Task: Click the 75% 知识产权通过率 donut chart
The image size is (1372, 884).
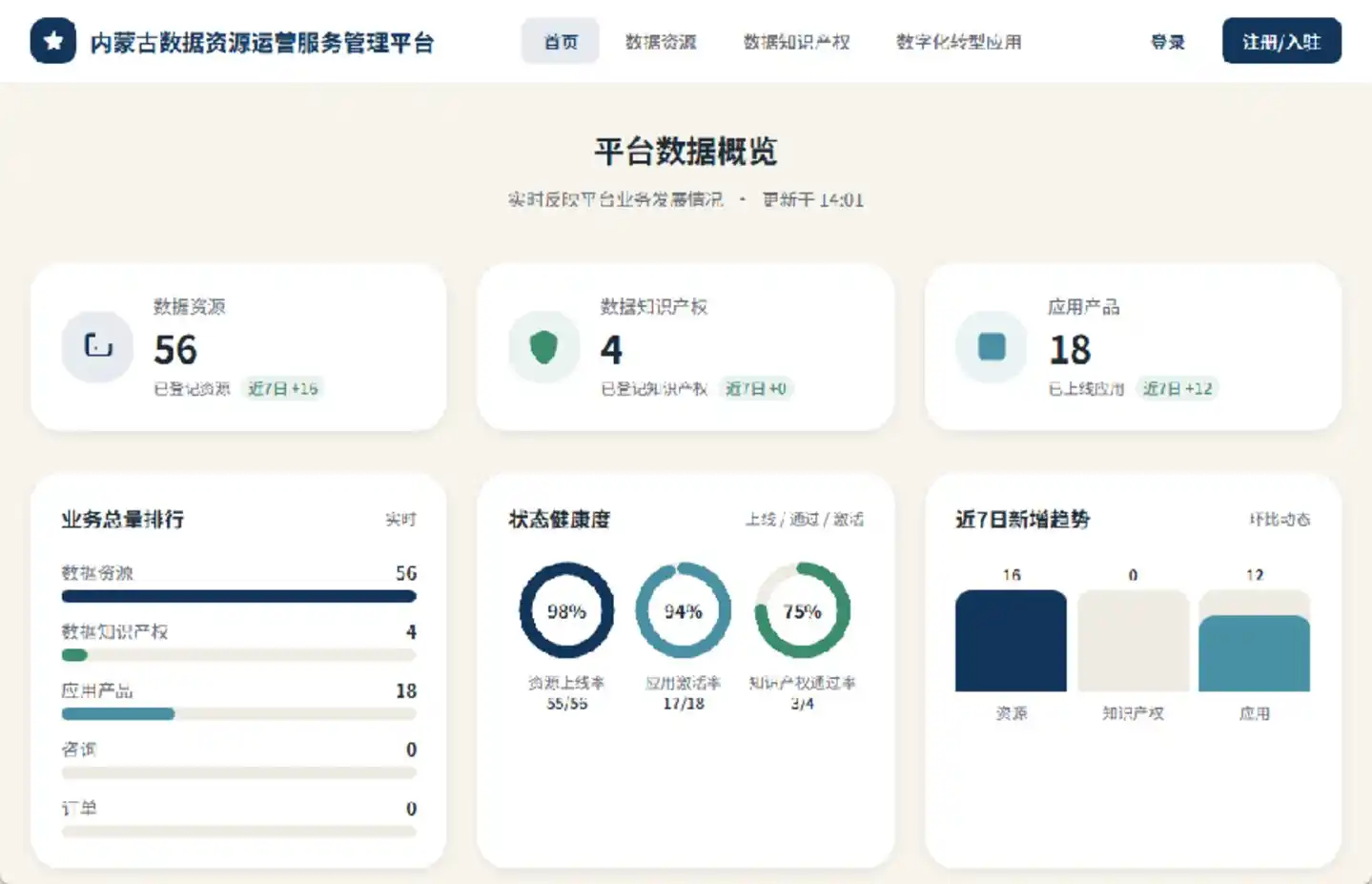Action: 802,610
